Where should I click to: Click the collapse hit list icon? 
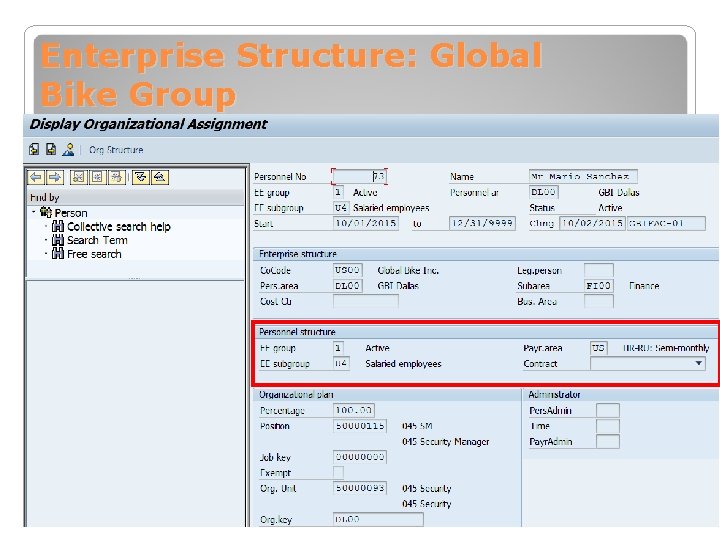160,177
